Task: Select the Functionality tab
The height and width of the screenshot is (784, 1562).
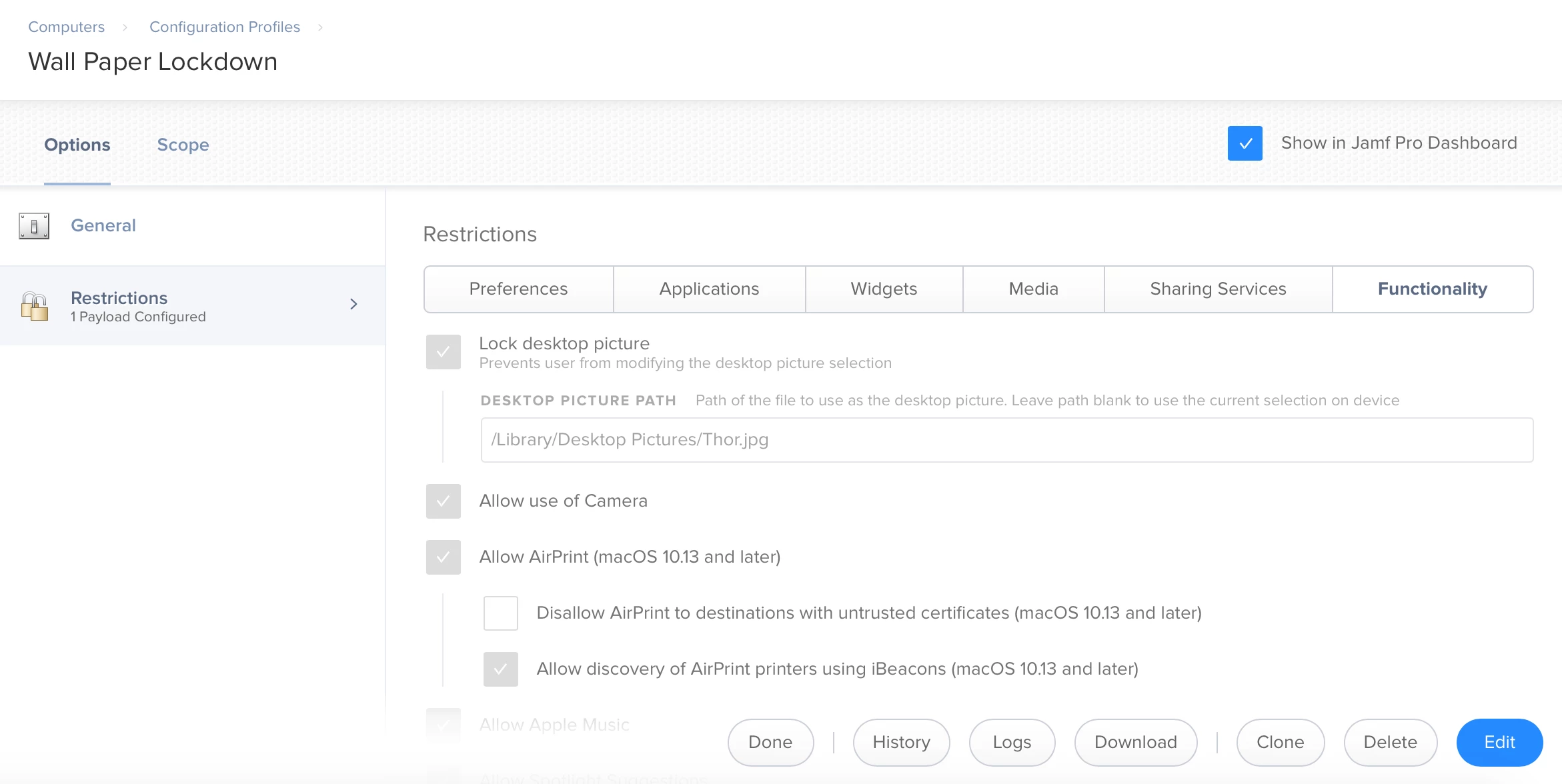Action: click(x=1433, y=289)
